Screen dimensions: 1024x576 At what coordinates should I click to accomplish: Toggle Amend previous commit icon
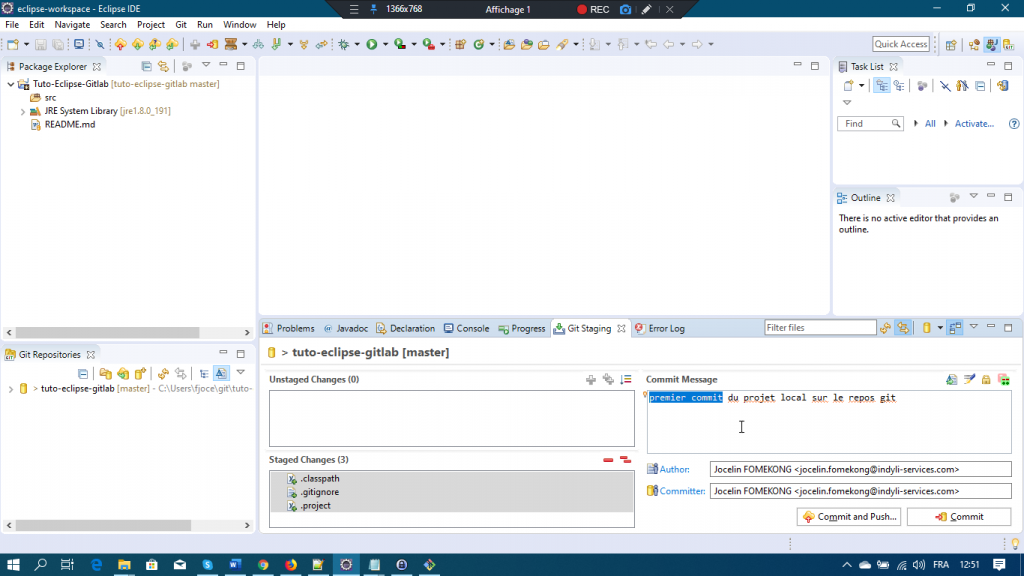[952, 379]
